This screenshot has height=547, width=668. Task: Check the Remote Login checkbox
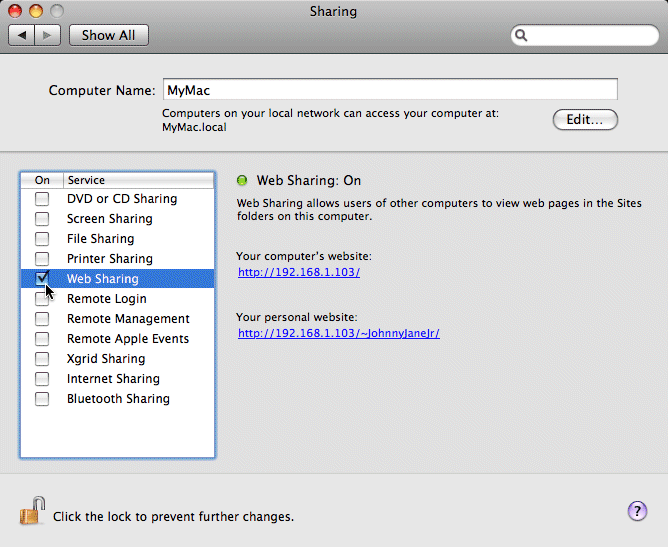(x=42, y=299)
